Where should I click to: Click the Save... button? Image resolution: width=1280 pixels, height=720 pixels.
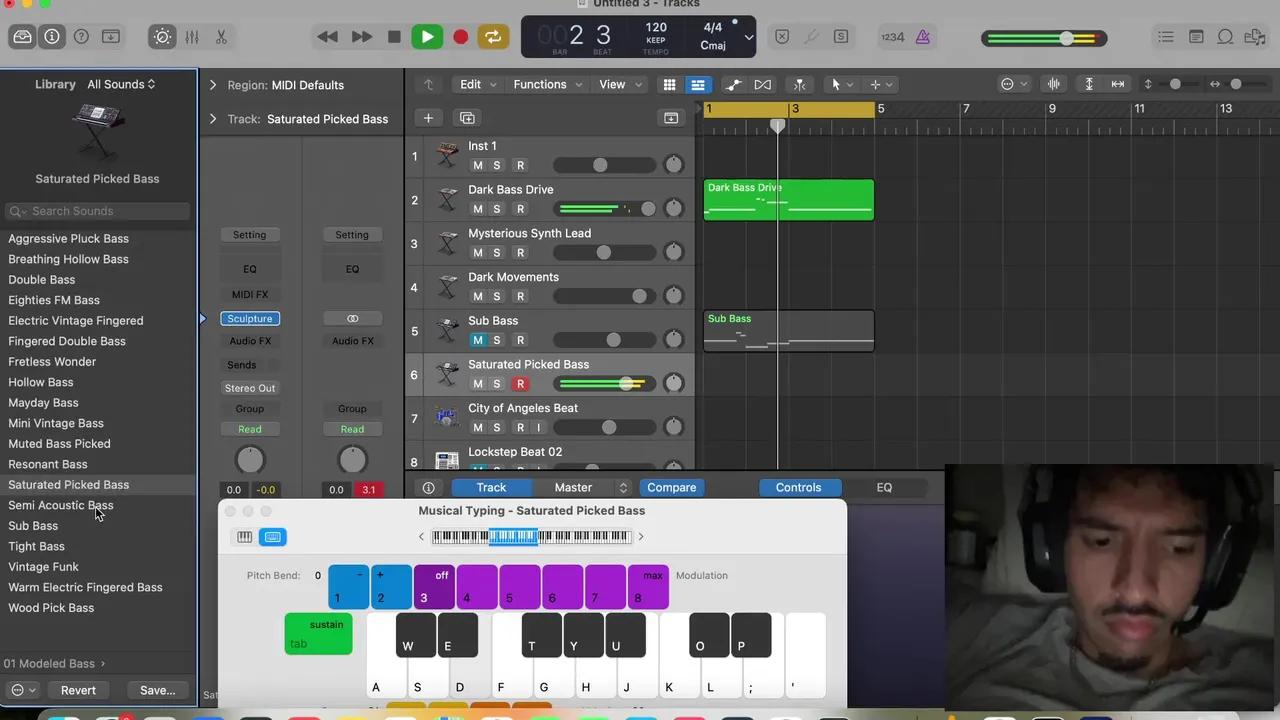pyautogui.click(x=157, y=690)
